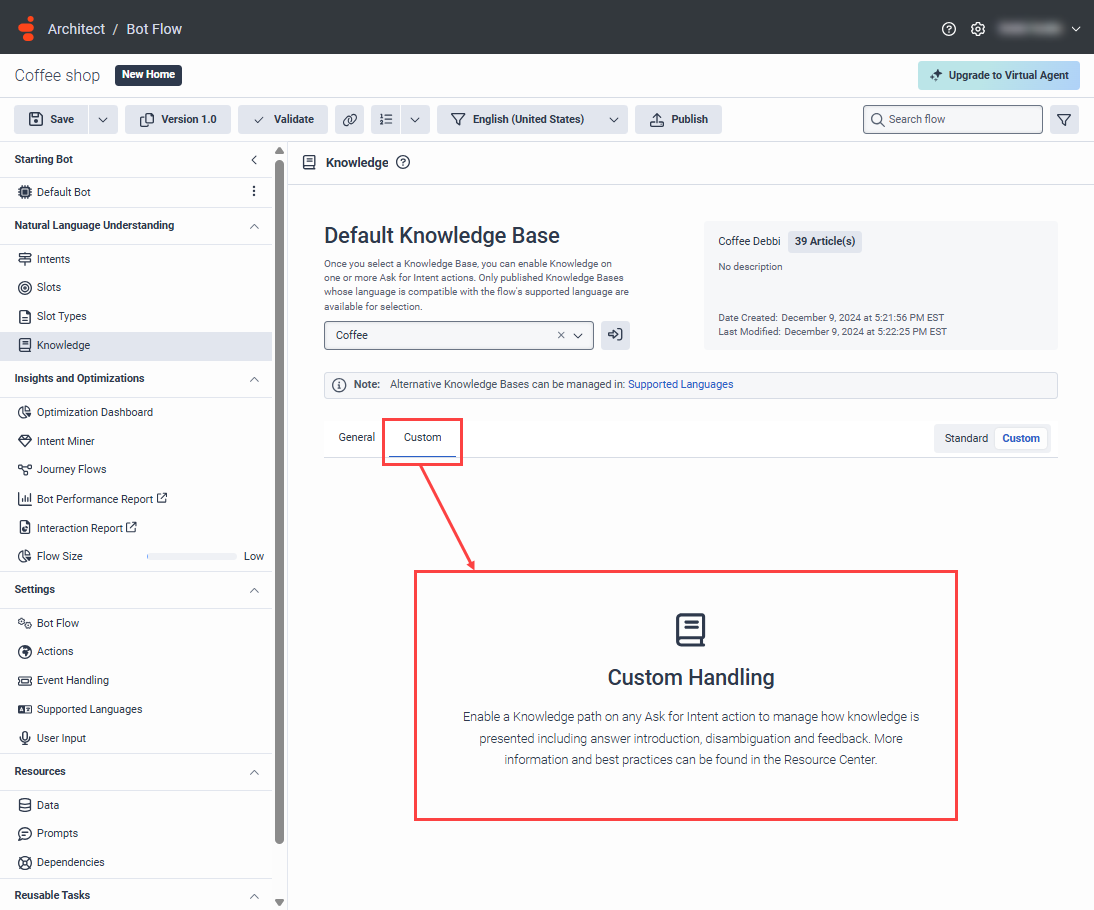Select the Custom handling mode toggle
Image resolution: width=1094 pixels, height=910 pixels.
(x=1021, y=438)
